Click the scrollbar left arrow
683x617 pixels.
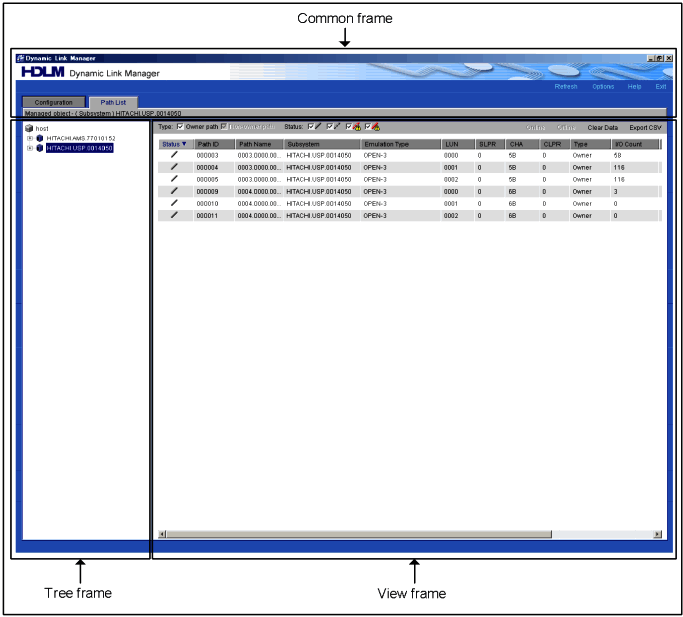pos(162,534)
